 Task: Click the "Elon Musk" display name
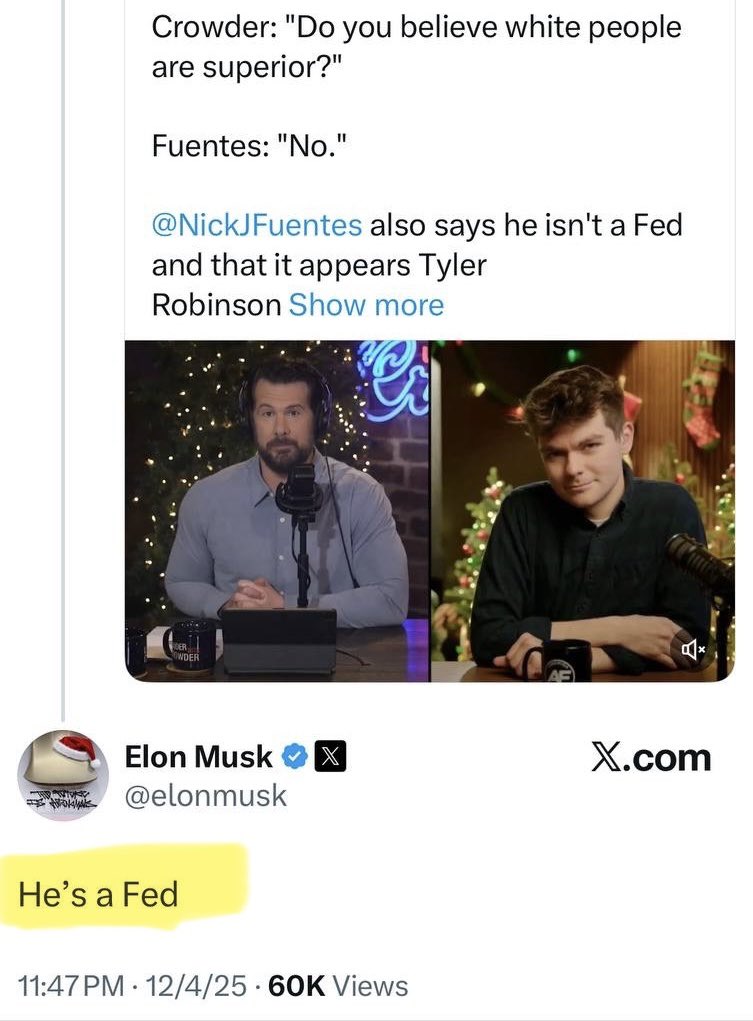click(198, 757)
